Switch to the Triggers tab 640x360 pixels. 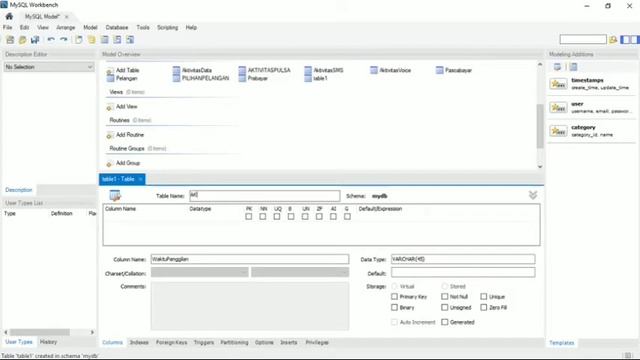pos(204,342)
